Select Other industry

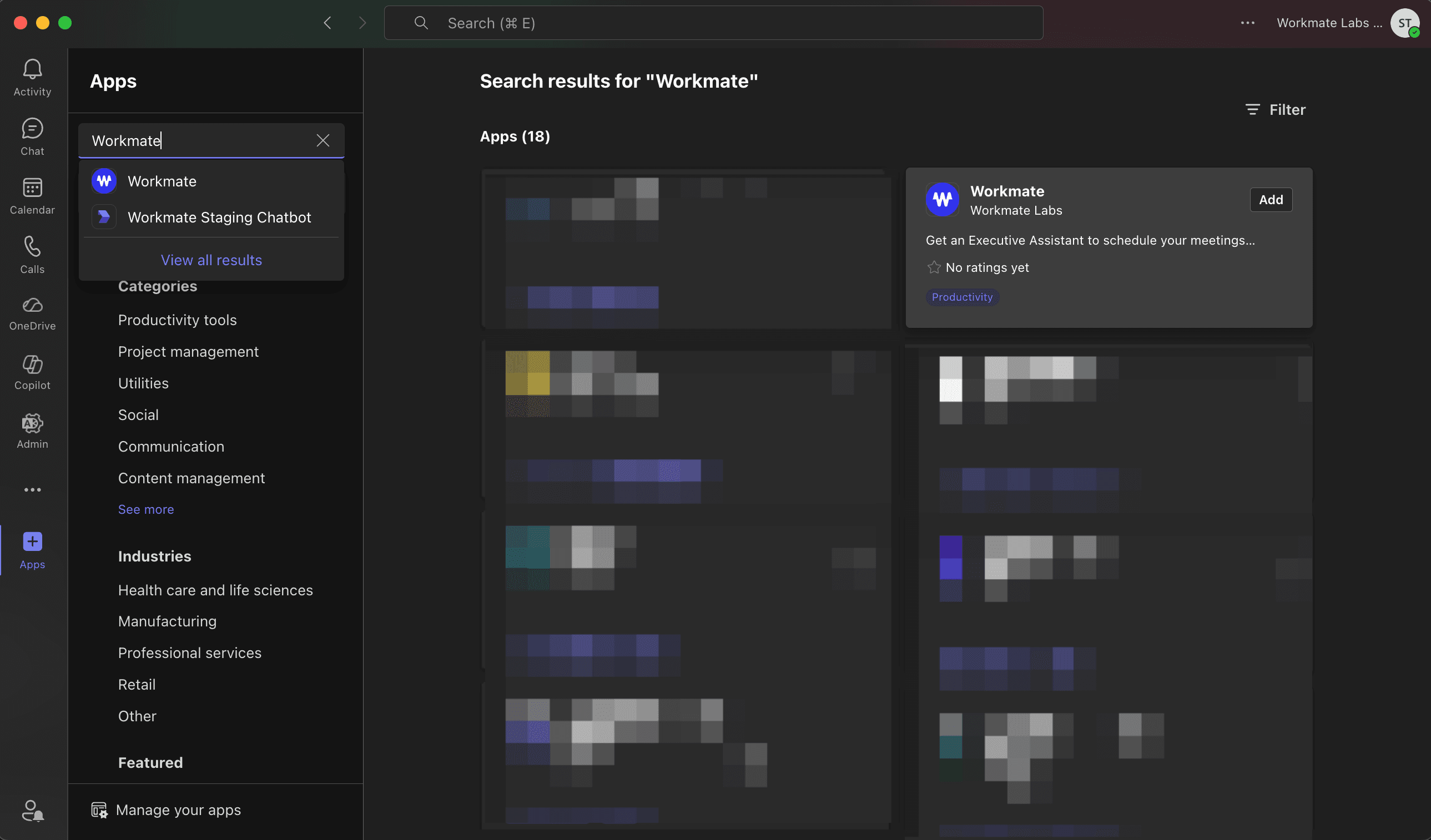click(137, 716)
